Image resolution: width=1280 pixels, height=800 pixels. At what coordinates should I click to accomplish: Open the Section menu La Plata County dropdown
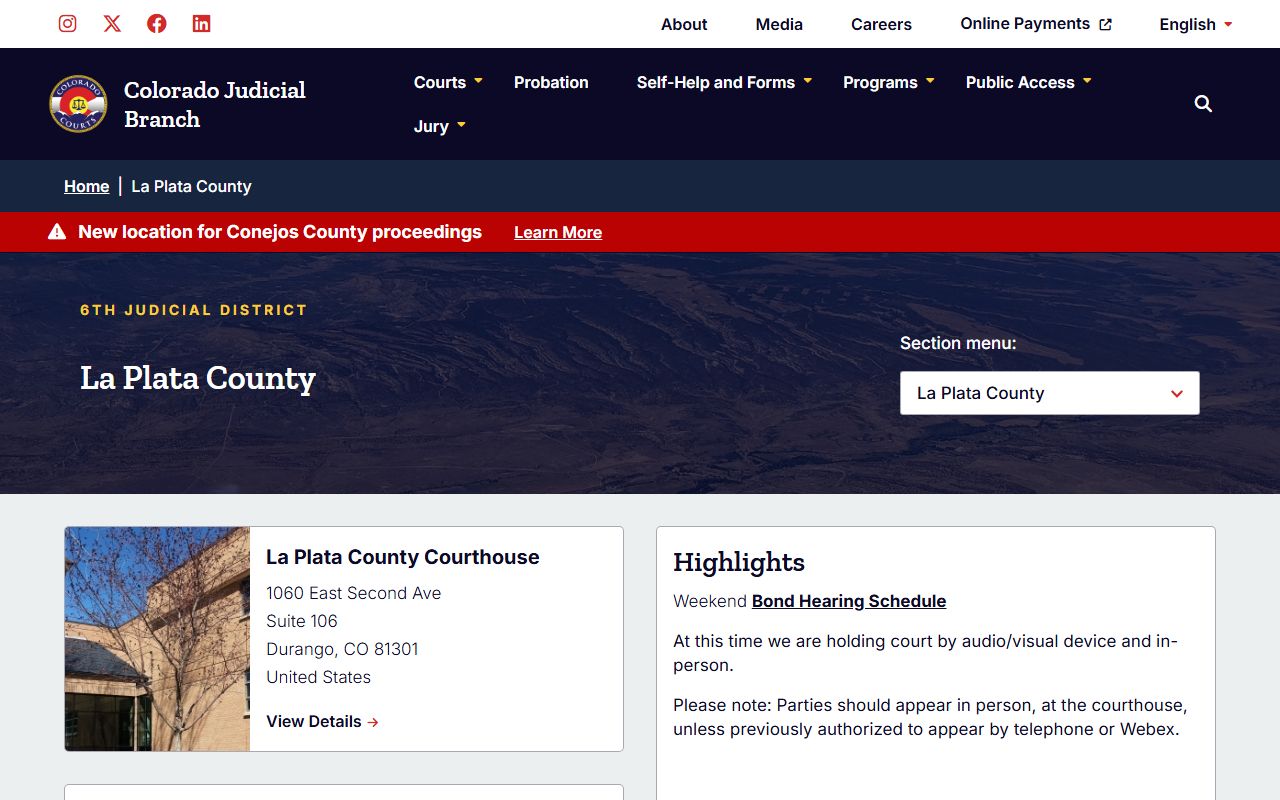[x=1049, y=393]
